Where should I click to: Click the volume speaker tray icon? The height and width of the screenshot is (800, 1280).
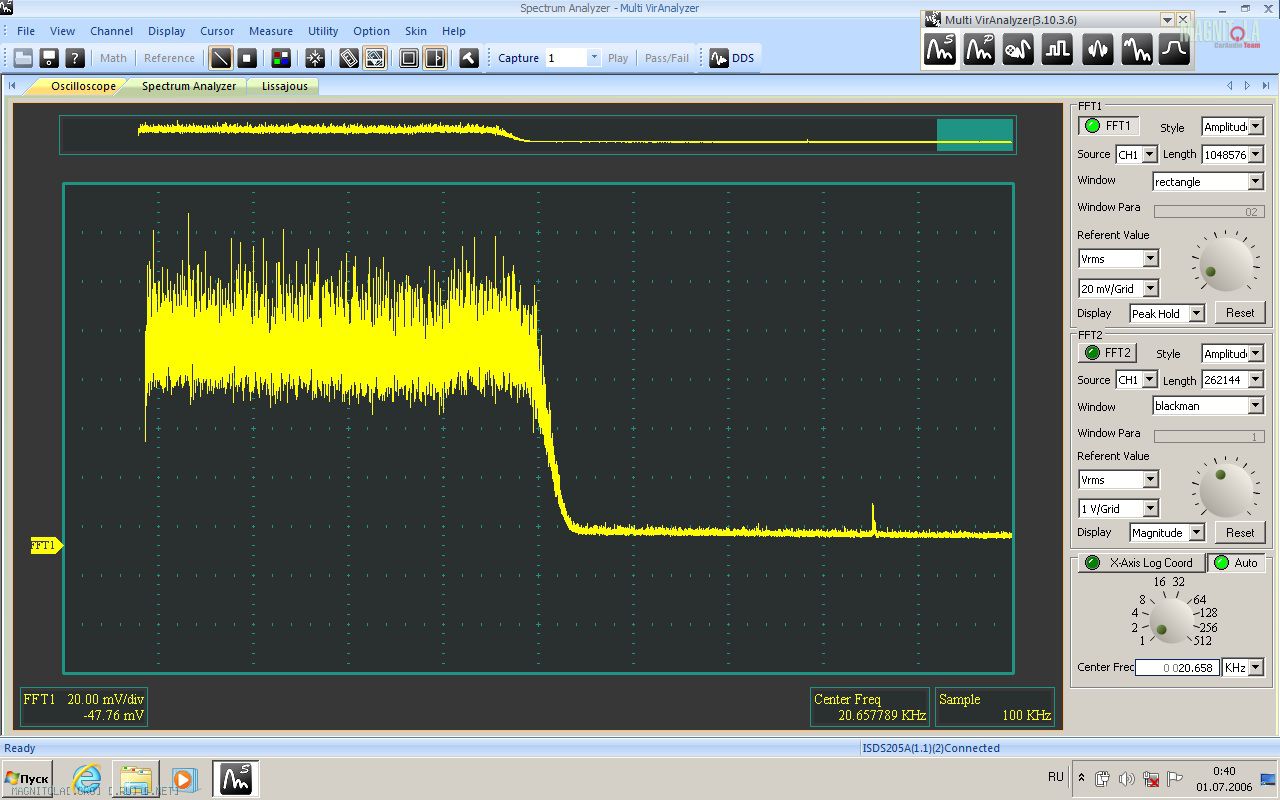[1127, 778]
